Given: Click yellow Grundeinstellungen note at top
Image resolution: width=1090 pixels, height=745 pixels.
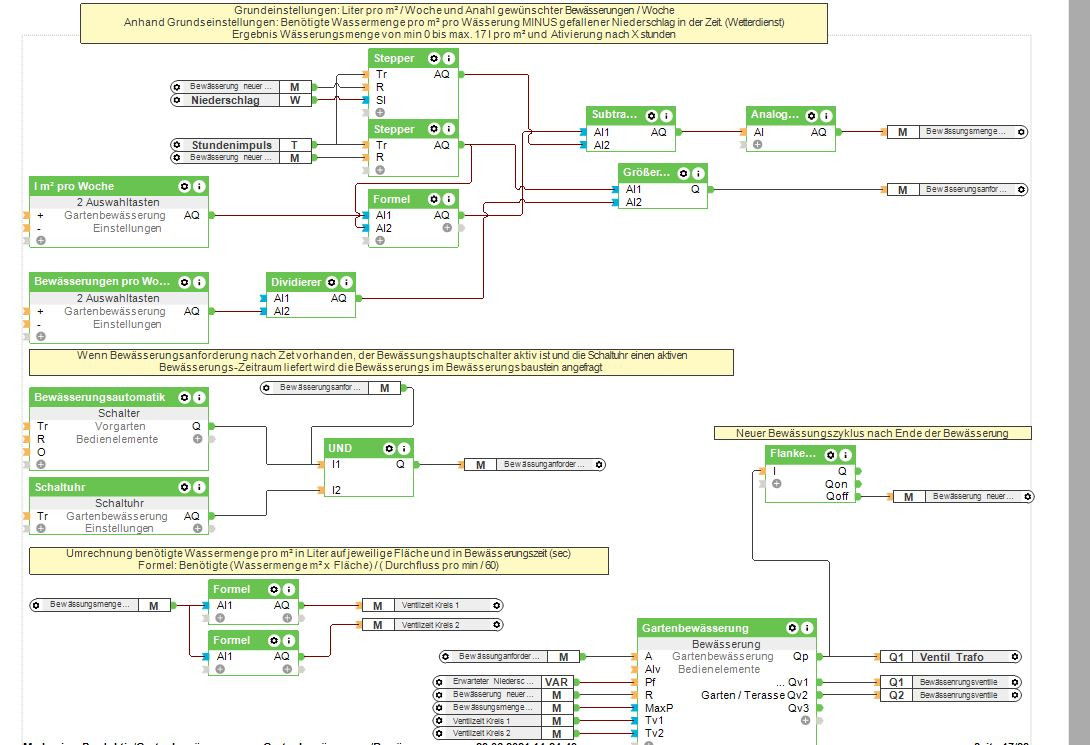Looking at the screenshot, I should [x=454, y=23].
